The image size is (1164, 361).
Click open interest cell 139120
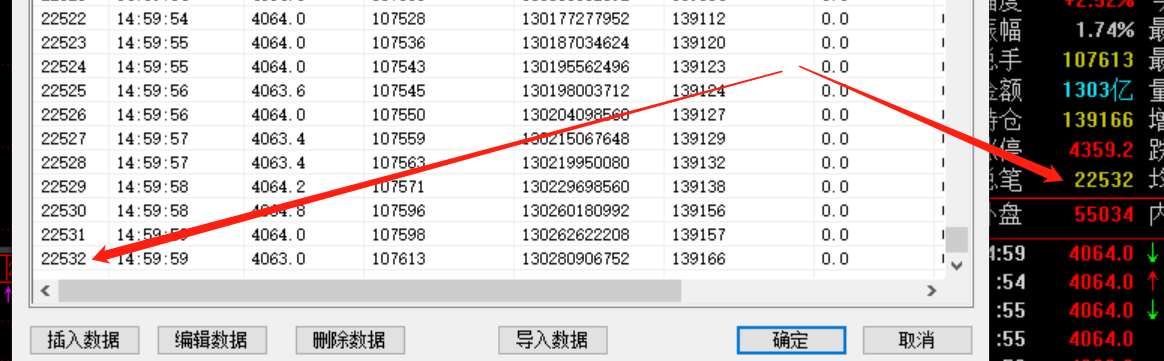(x=699, y=42)
